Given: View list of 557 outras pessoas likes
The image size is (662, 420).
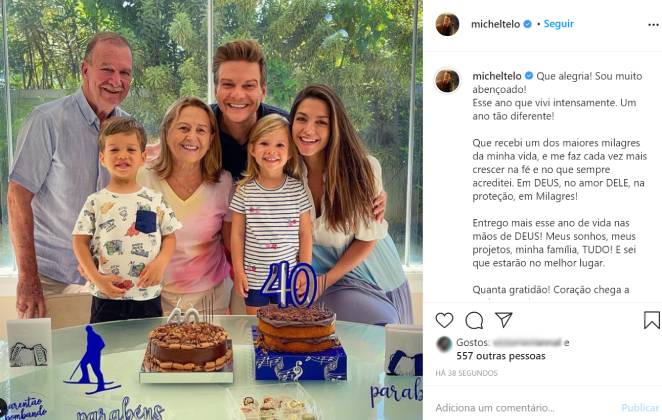Looking at the screenshot, I should (x=501, y=356).
